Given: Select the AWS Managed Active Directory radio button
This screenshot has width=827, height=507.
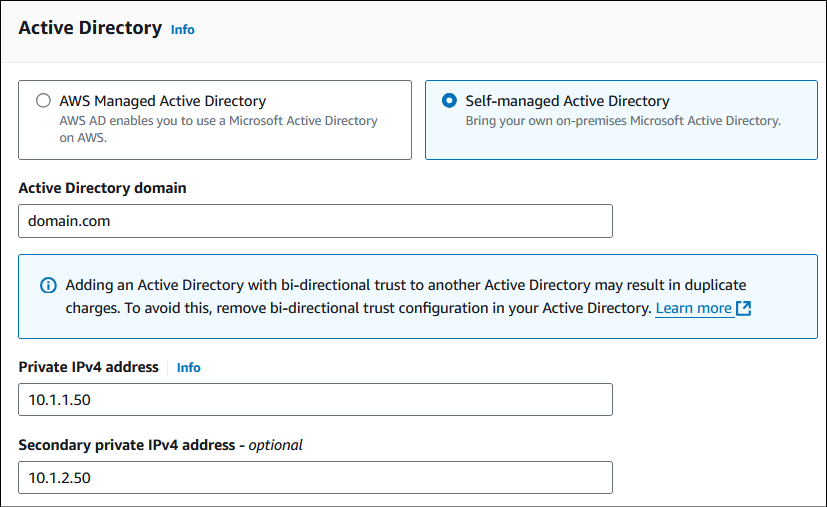Looking at the screenshot, I should point(43,101).
